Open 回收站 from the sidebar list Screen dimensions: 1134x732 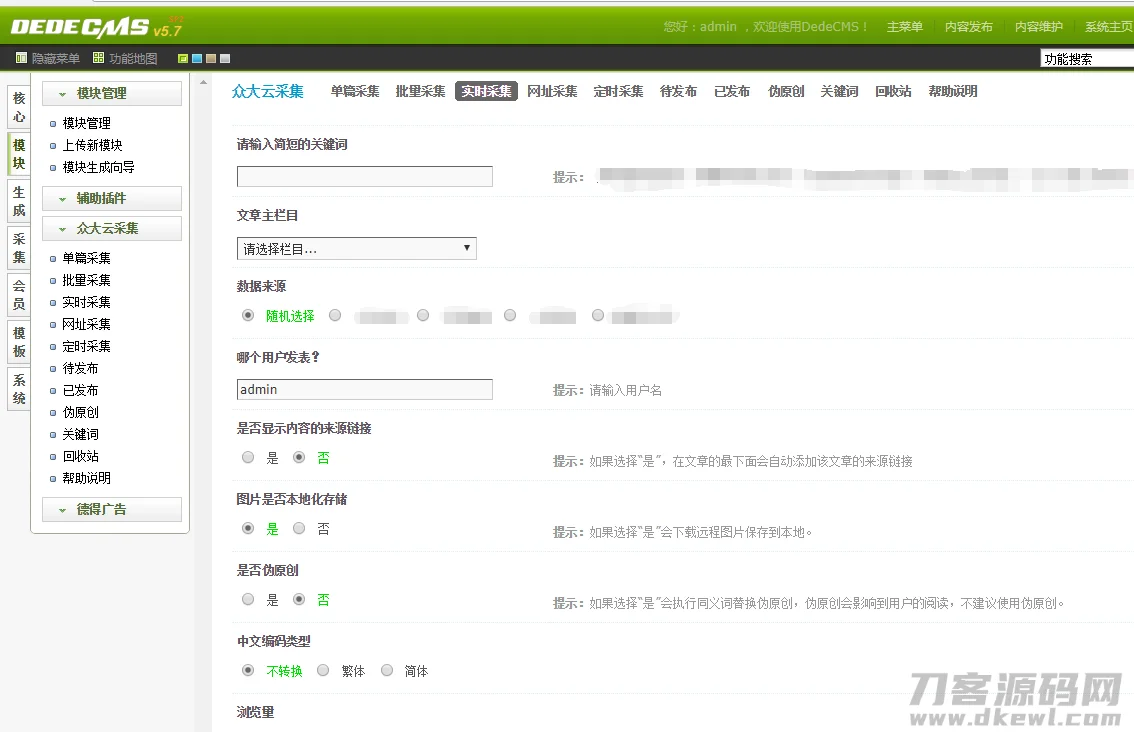point(82,455)
